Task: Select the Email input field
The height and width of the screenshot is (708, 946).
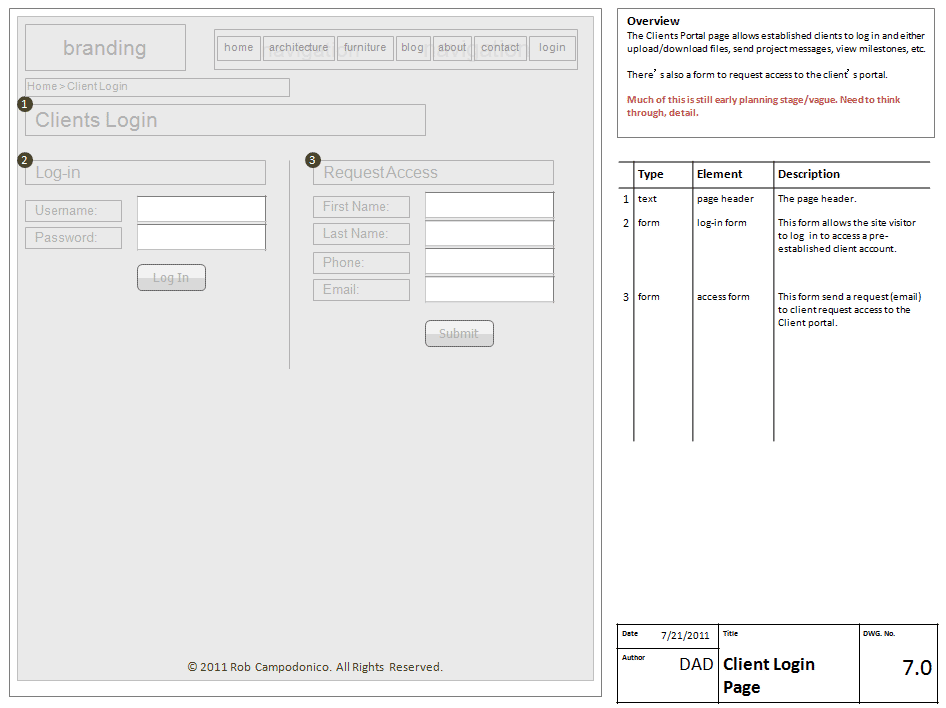Action: coord(489,289)
